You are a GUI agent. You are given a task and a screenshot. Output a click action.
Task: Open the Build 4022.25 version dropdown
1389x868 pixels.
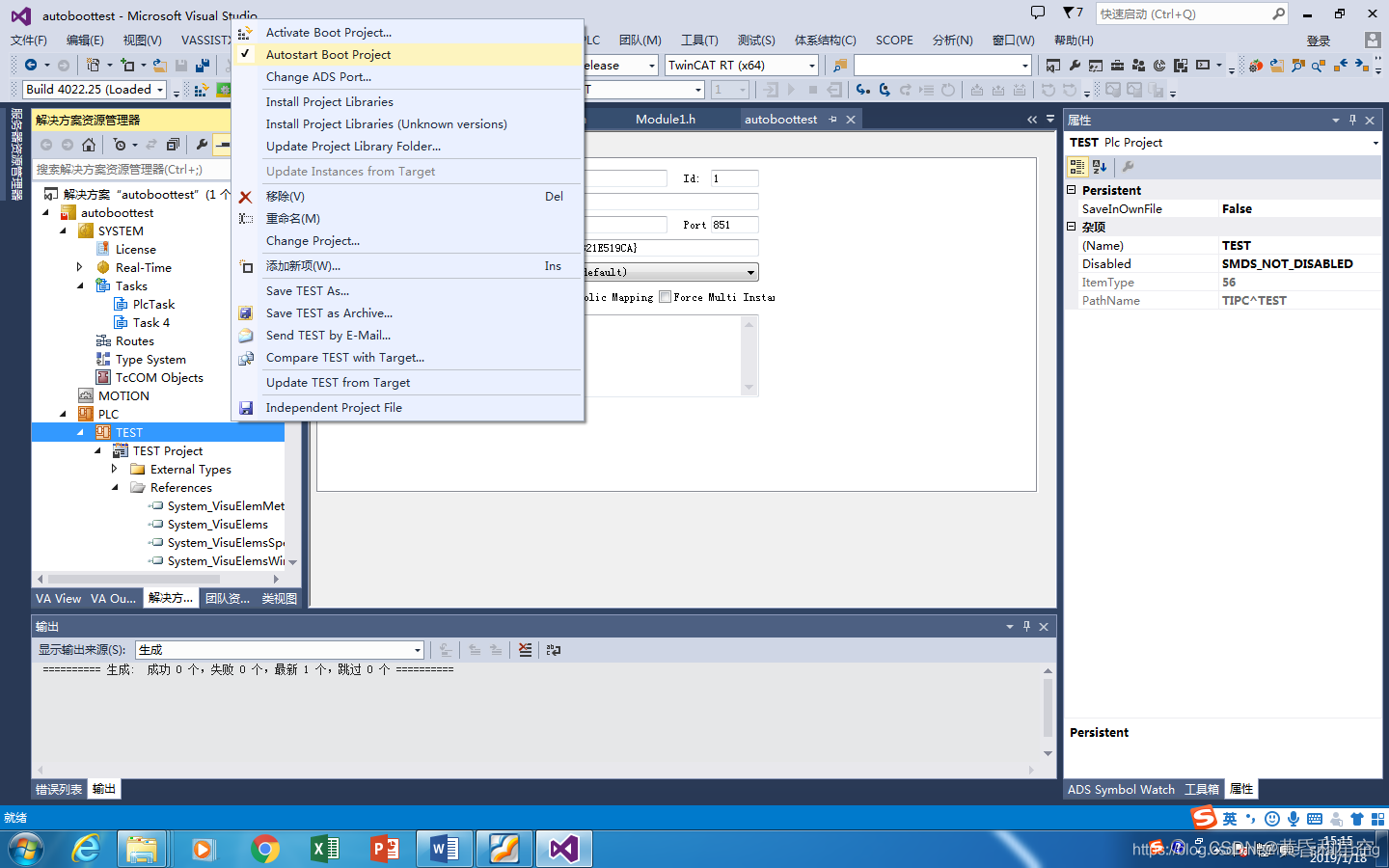pos(160,90)
